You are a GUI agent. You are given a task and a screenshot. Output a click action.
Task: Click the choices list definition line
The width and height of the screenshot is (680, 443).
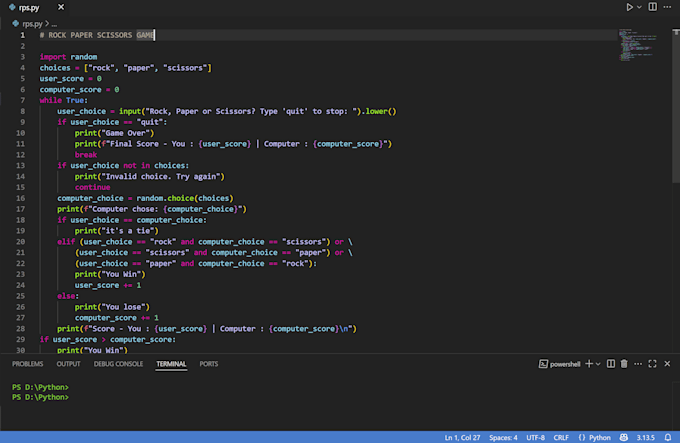(x=125, y=68)
